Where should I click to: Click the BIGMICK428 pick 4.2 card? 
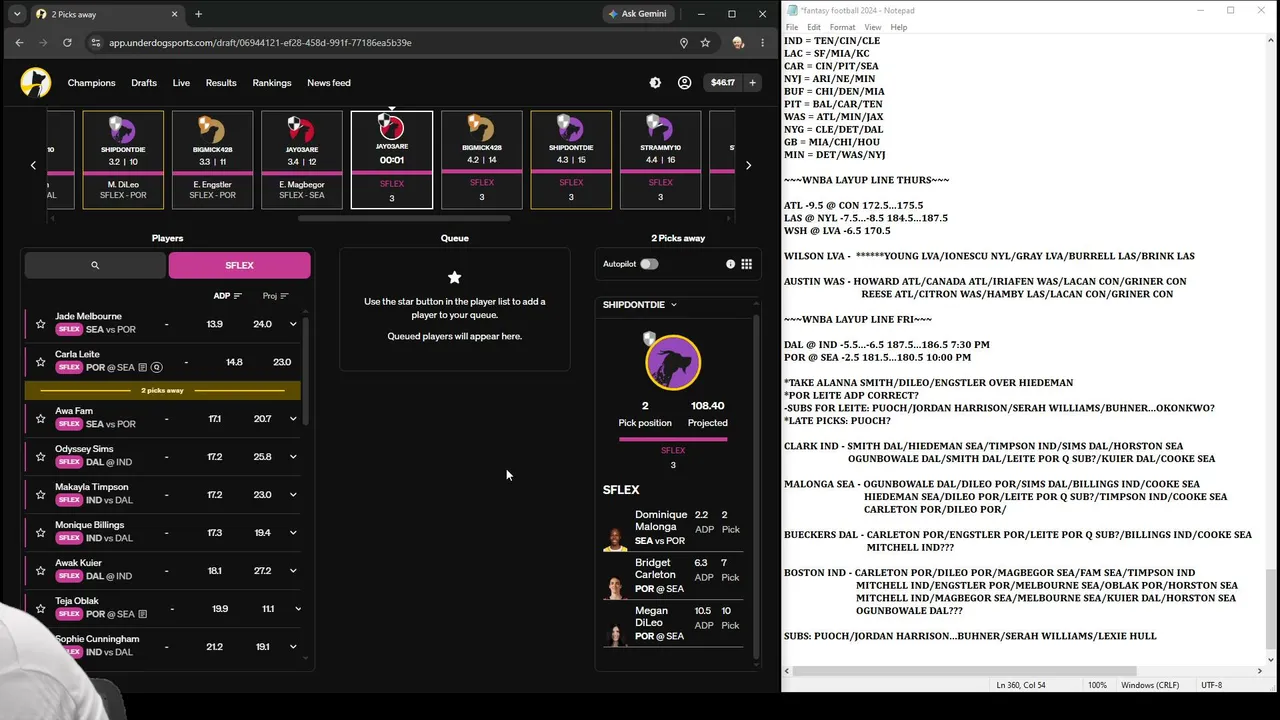tap(481, 160)
